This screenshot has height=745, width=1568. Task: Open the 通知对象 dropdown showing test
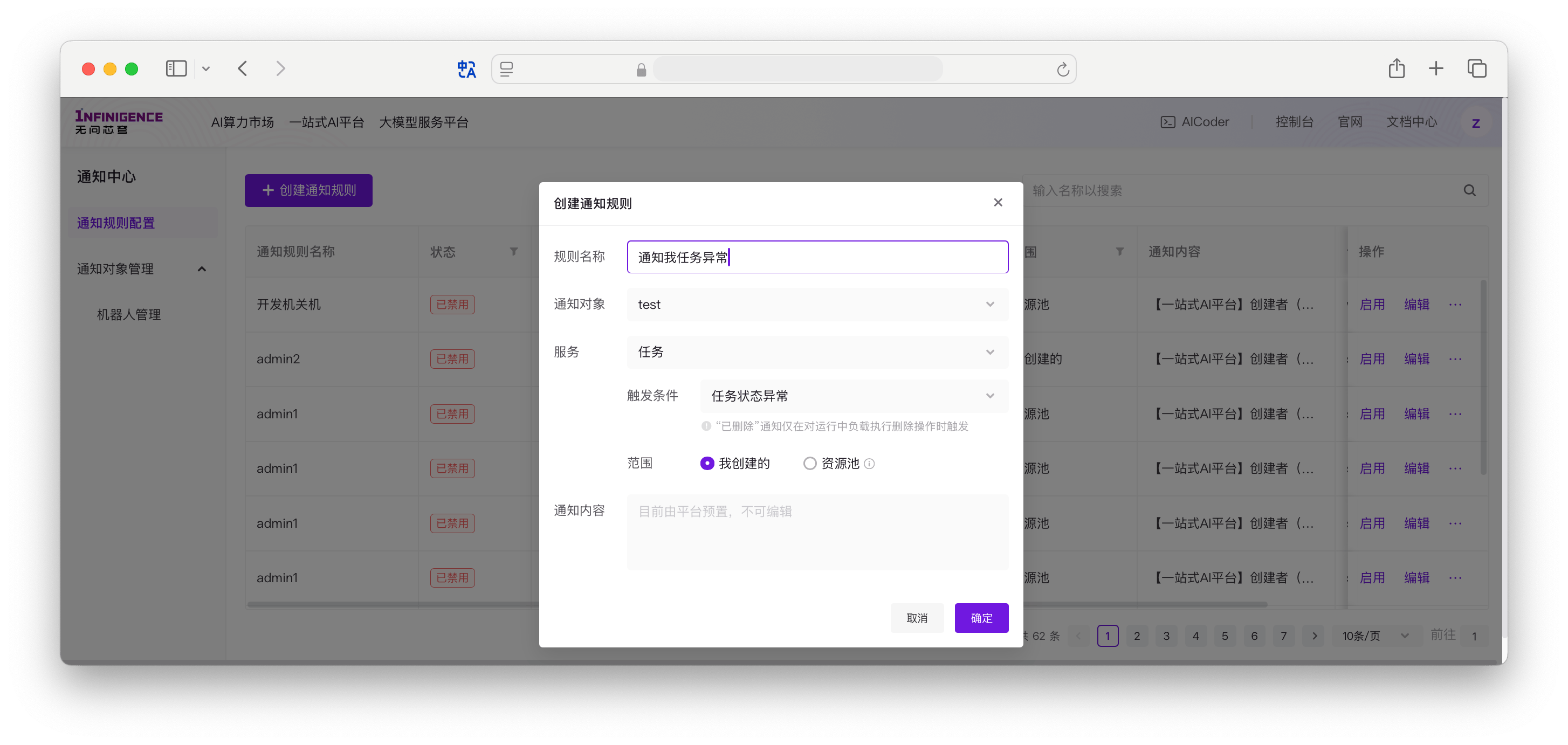(x=817, y=305)
